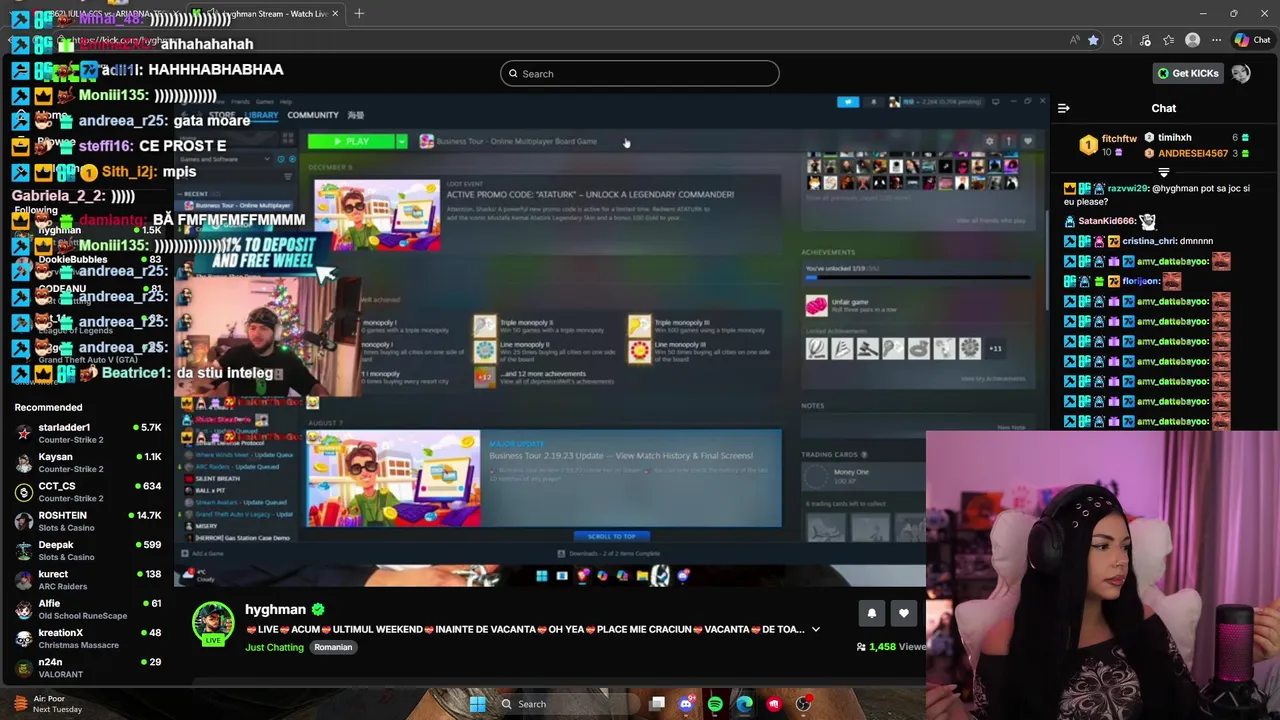Close the hyghman Stream browser tab
This screenshot has height=720, width=1280.
point(335,13)
